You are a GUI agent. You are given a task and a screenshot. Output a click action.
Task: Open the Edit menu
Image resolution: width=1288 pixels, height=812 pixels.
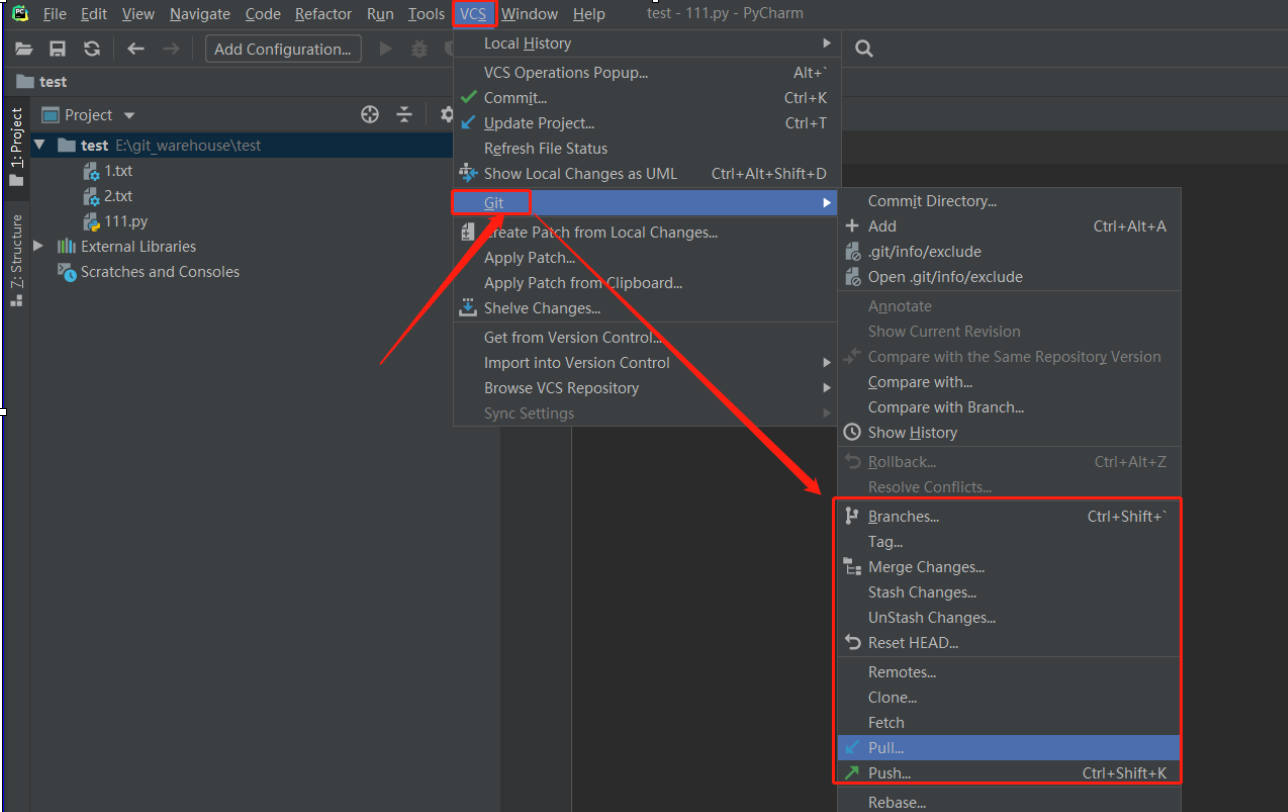(x=94, y=14)
